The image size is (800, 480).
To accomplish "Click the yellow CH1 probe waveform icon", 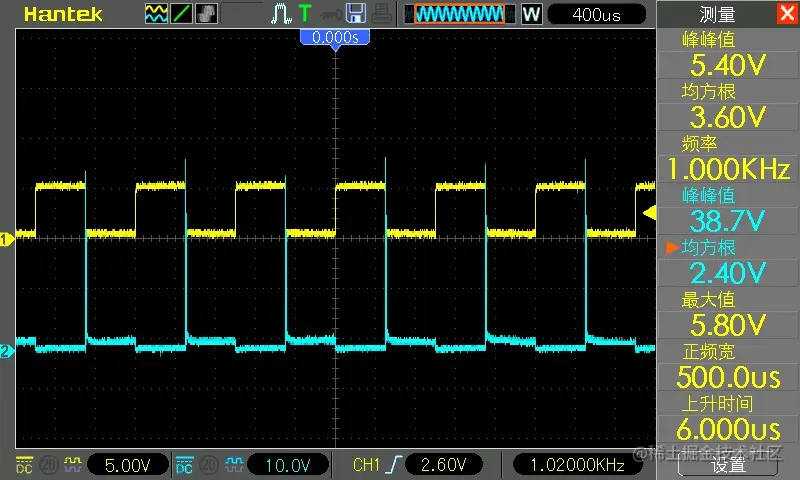I will pyautogui.click(x=72, y=464).
